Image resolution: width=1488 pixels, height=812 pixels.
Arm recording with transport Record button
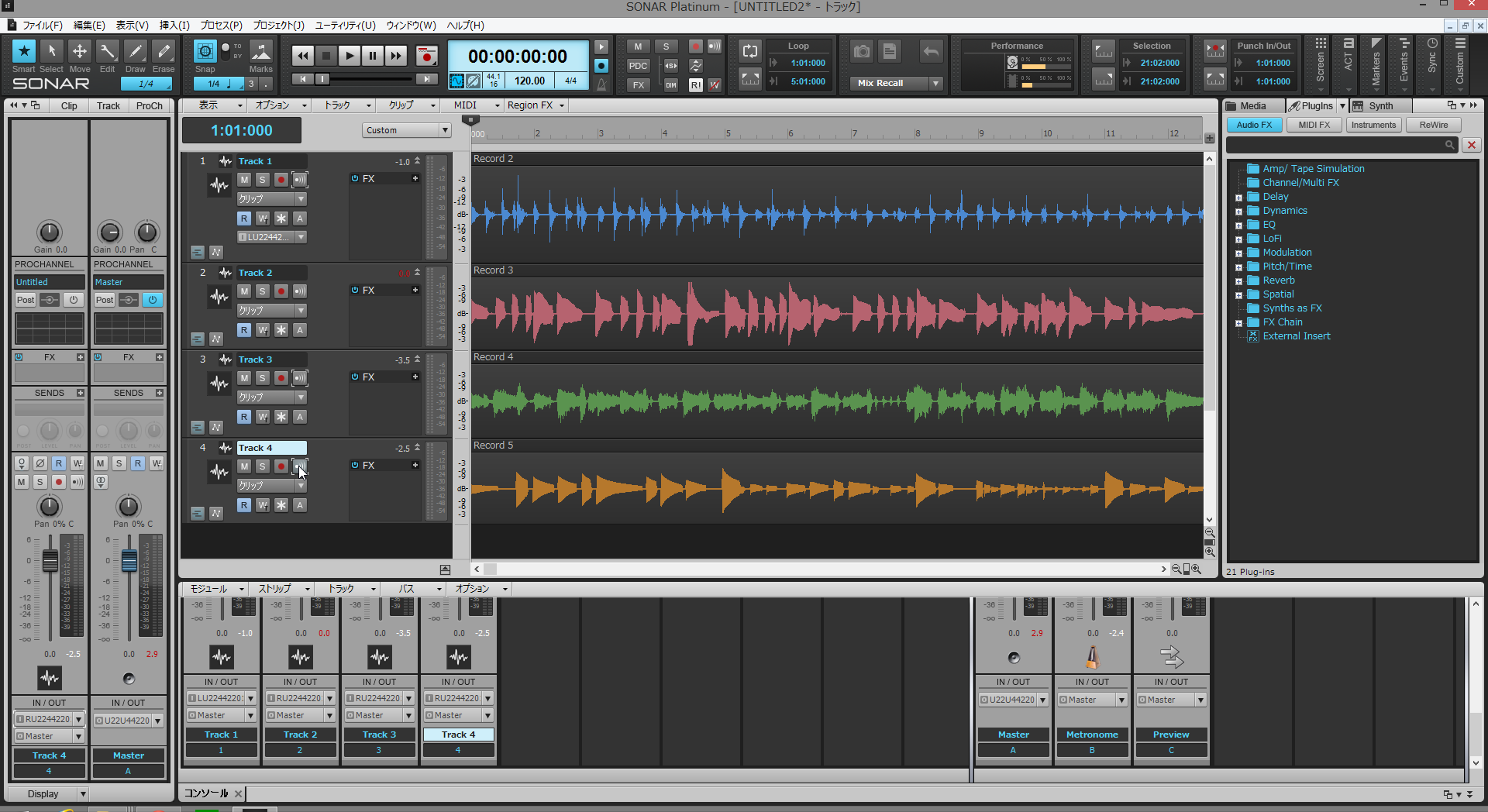click(426, 55)
